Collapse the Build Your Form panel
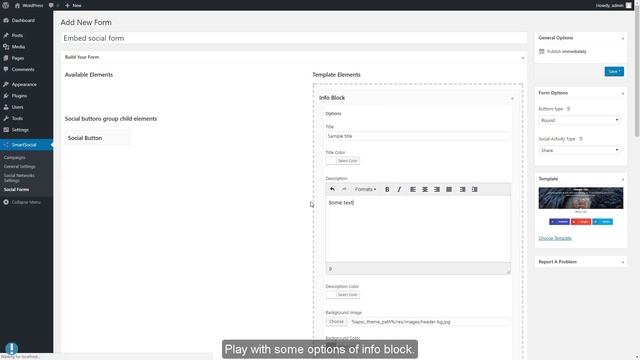Image resolution: width=640 pixels, height=360 pixels. [523, 58]
